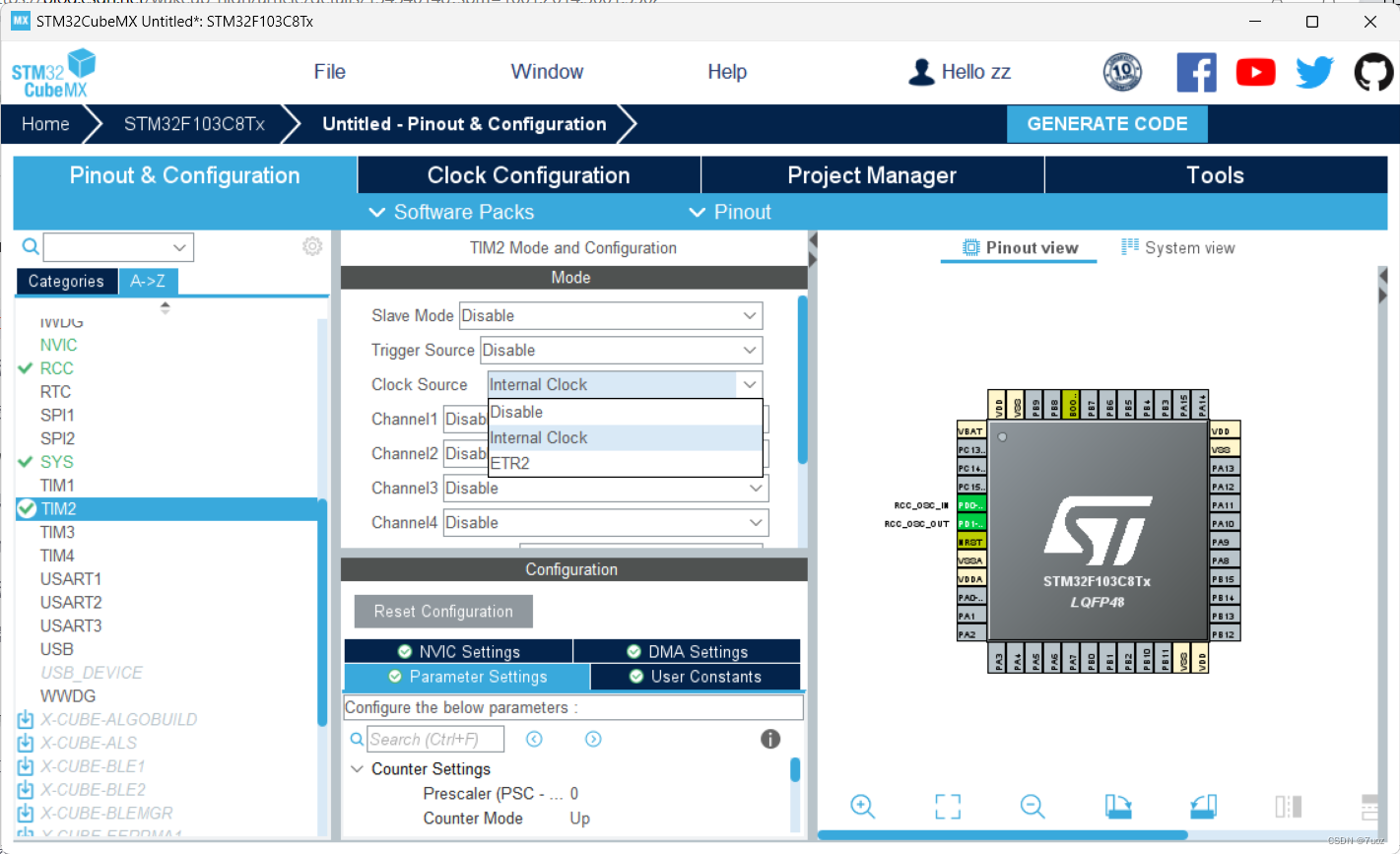The width and height of the screenshot is (1400, 854).
Task: Open the YouTube icon link
Action: click(x=1255, y=73)
